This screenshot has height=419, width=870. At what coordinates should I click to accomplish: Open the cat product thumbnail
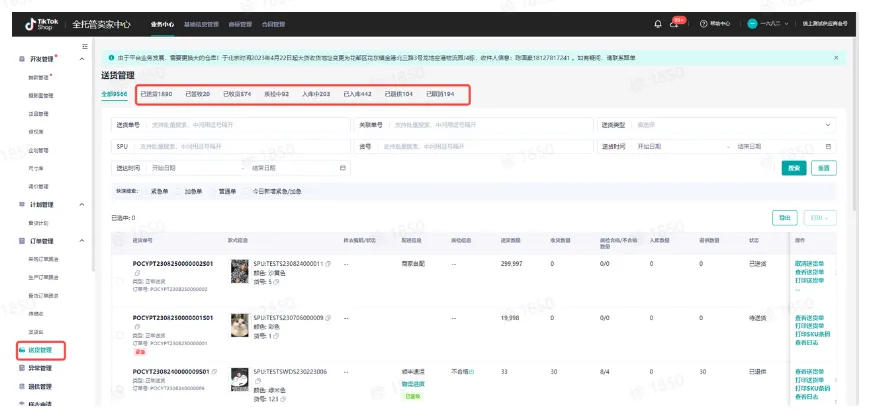240,325
